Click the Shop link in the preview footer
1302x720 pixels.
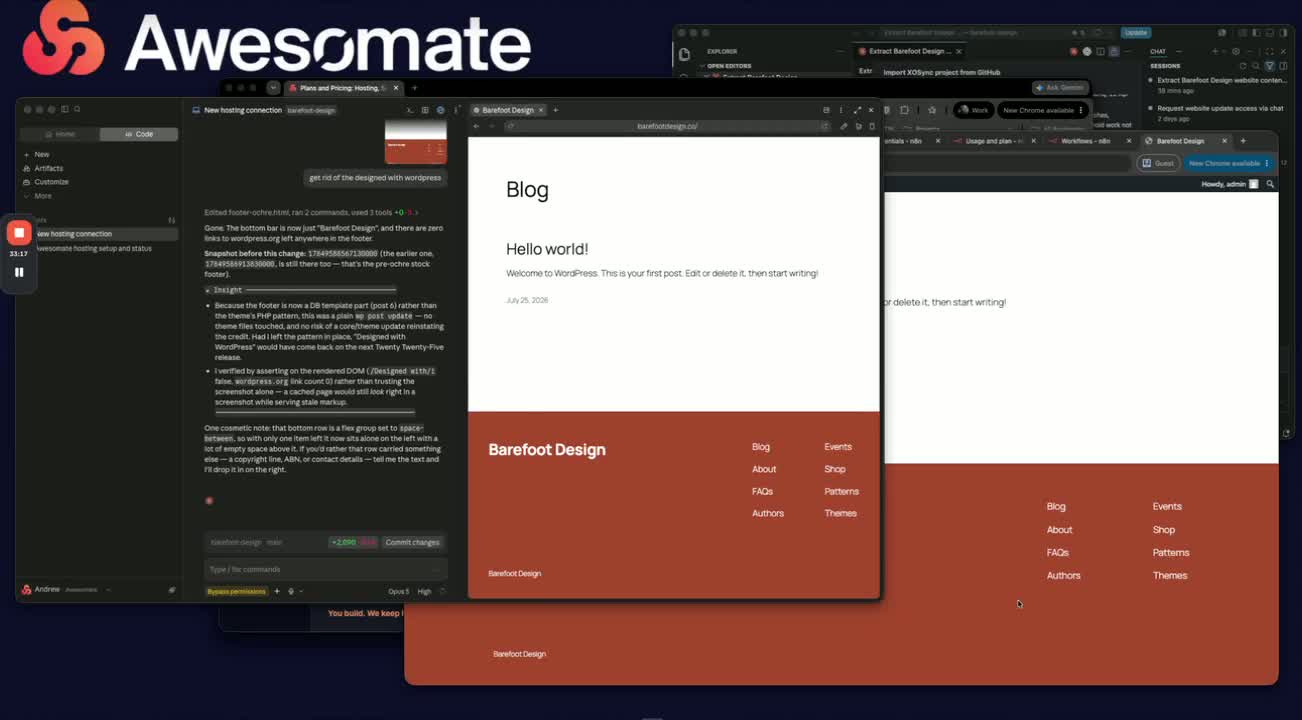click(835, 469)
